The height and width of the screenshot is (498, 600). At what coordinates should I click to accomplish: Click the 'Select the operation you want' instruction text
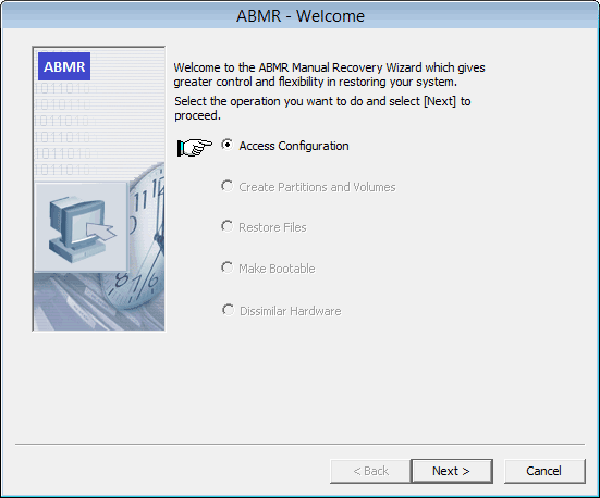click(322, 108)
